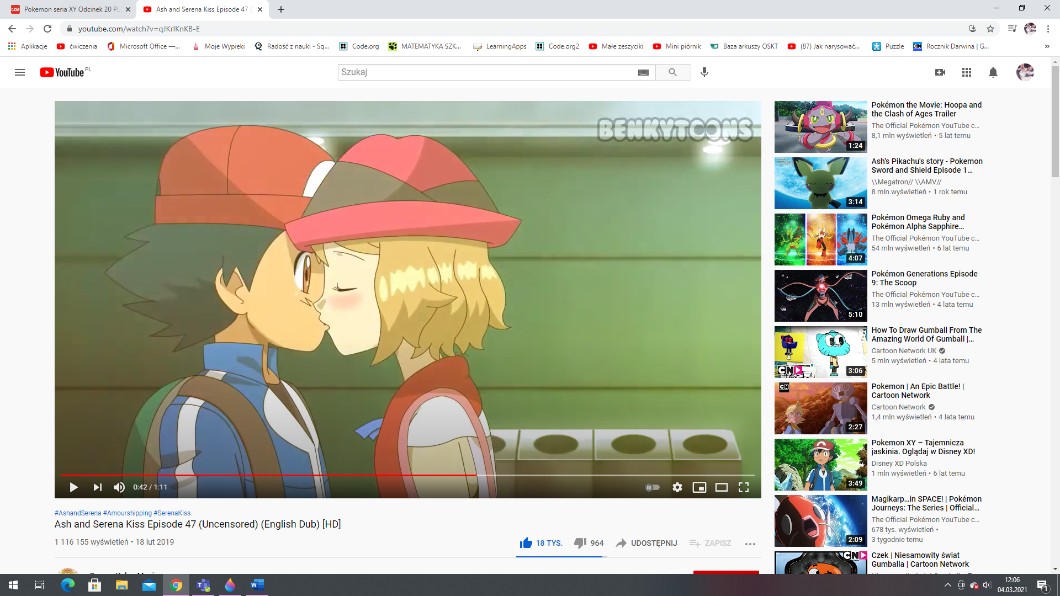1060x596 pixels.
Task: Expand the YouTube hamburger guide menu
Action: (20, 72)
